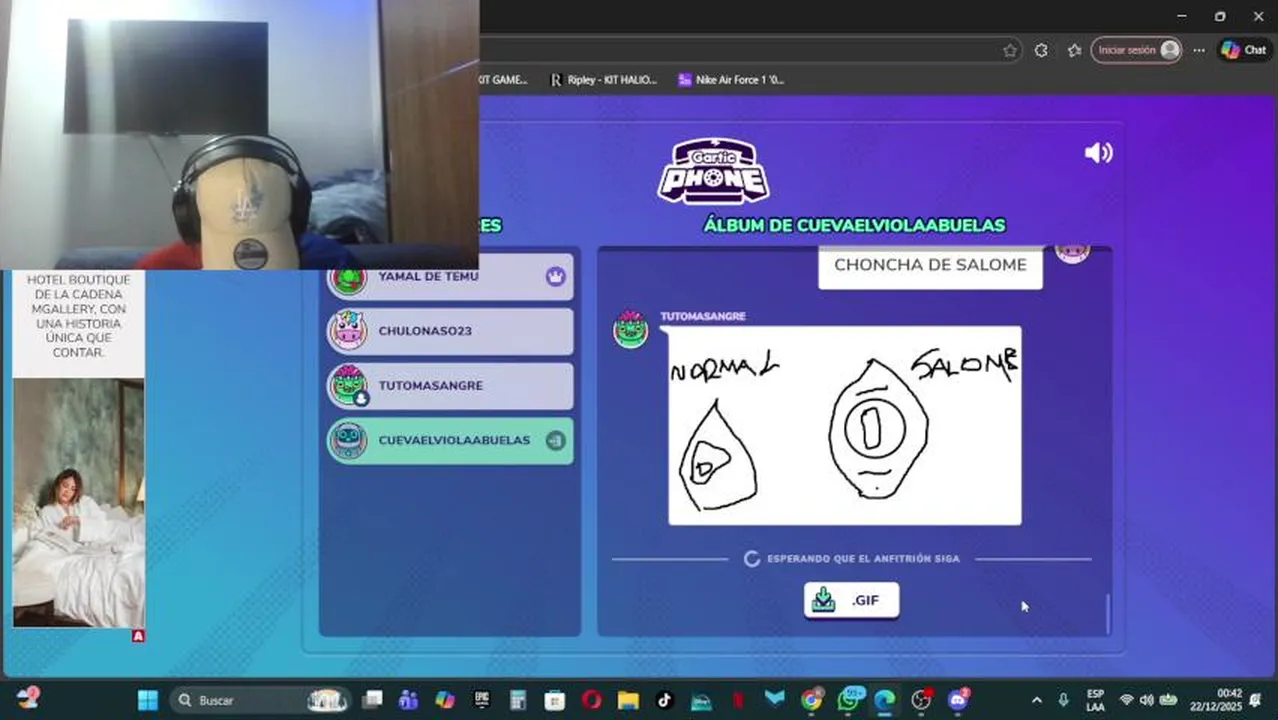Open the Calculator taskbar icon

(518, 700)
